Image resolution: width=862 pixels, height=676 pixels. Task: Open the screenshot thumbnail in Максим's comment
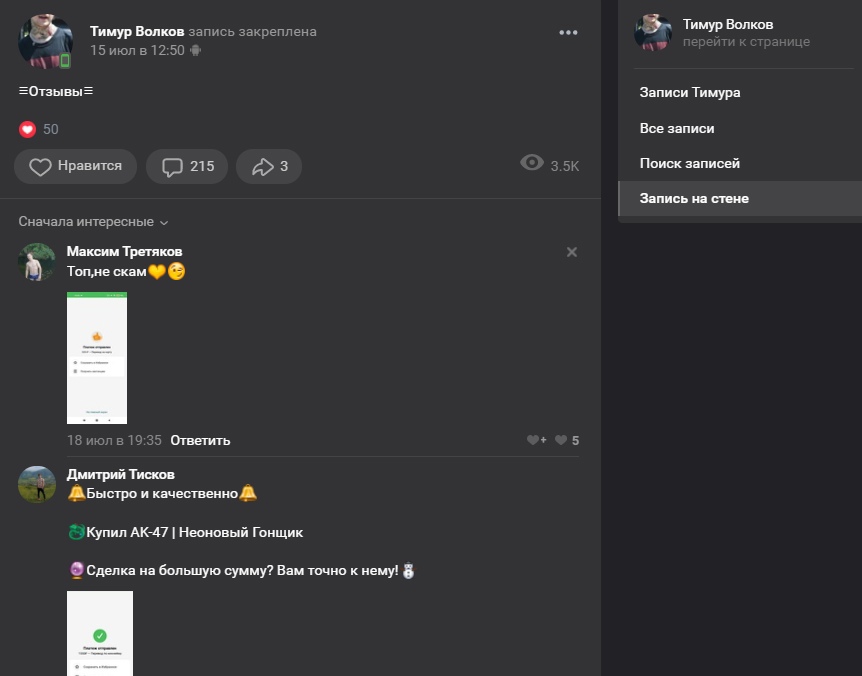97,357
